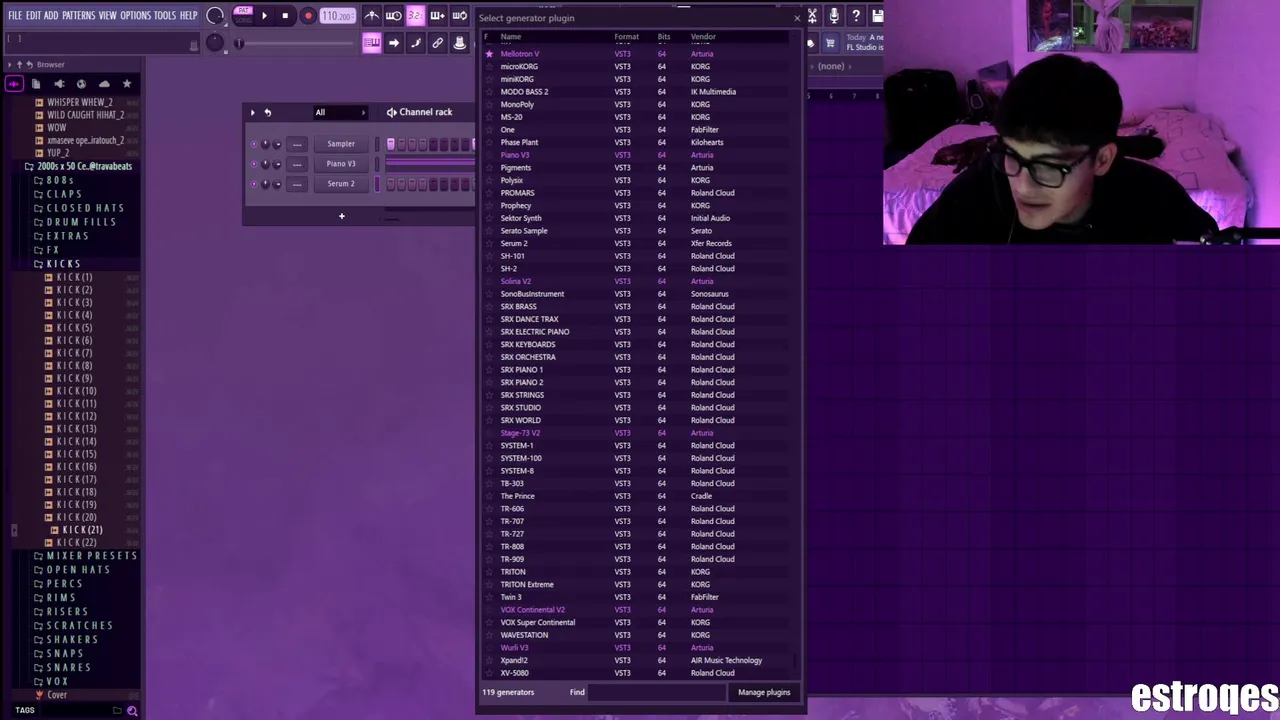Toggle the wait for input icon
1280x720 pixels.
(x=393, y=16)
